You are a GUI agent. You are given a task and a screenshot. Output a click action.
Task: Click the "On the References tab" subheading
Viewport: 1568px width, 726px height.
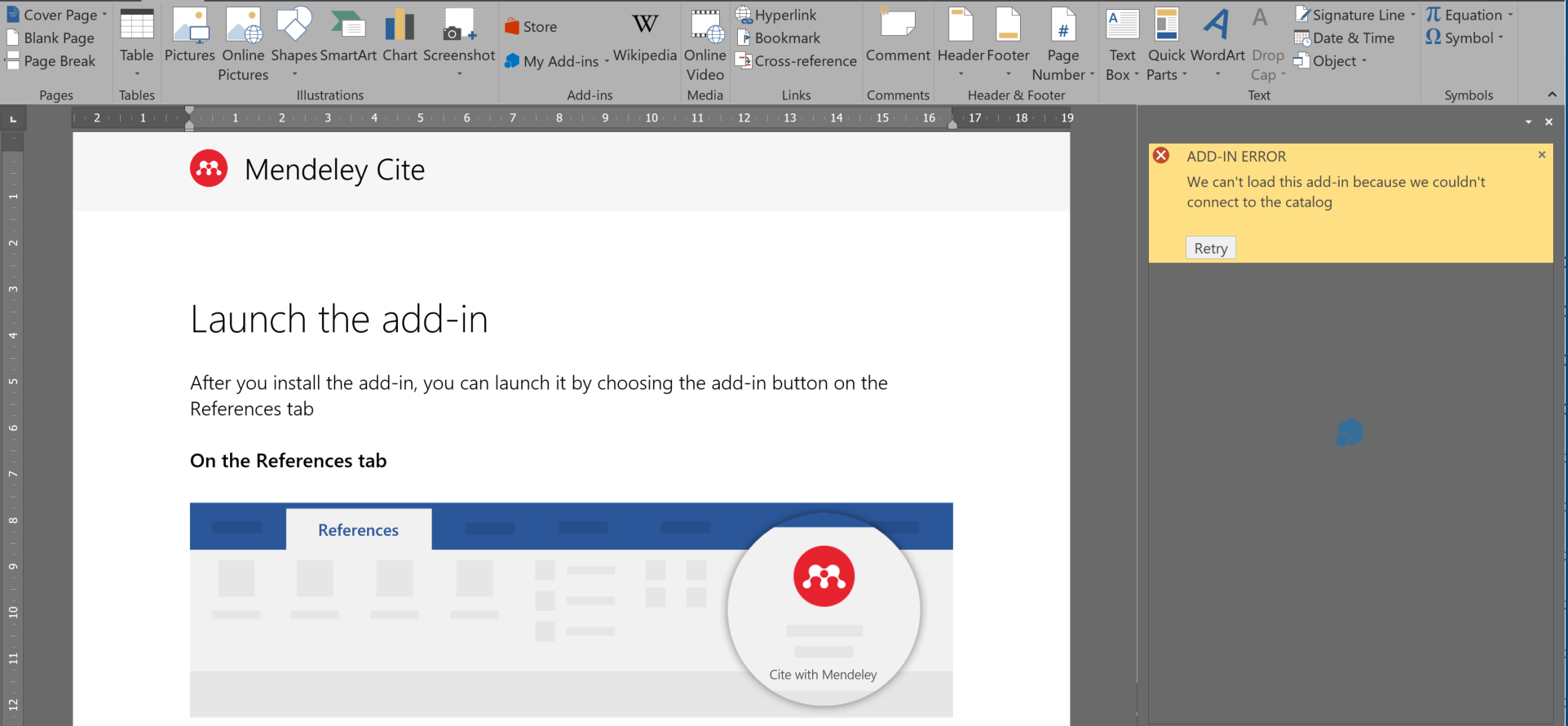point(288,461)
